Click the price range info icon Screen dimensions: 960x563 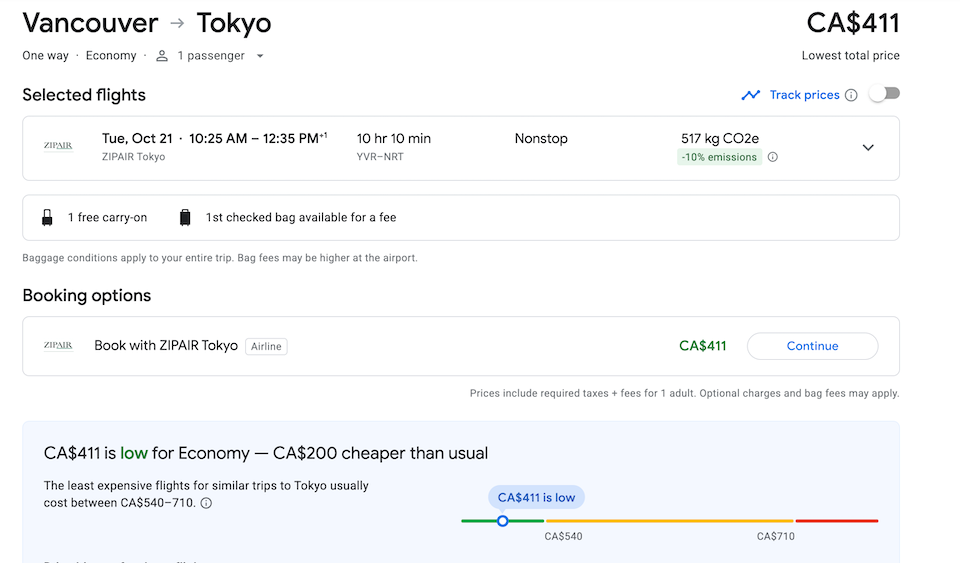206,503
